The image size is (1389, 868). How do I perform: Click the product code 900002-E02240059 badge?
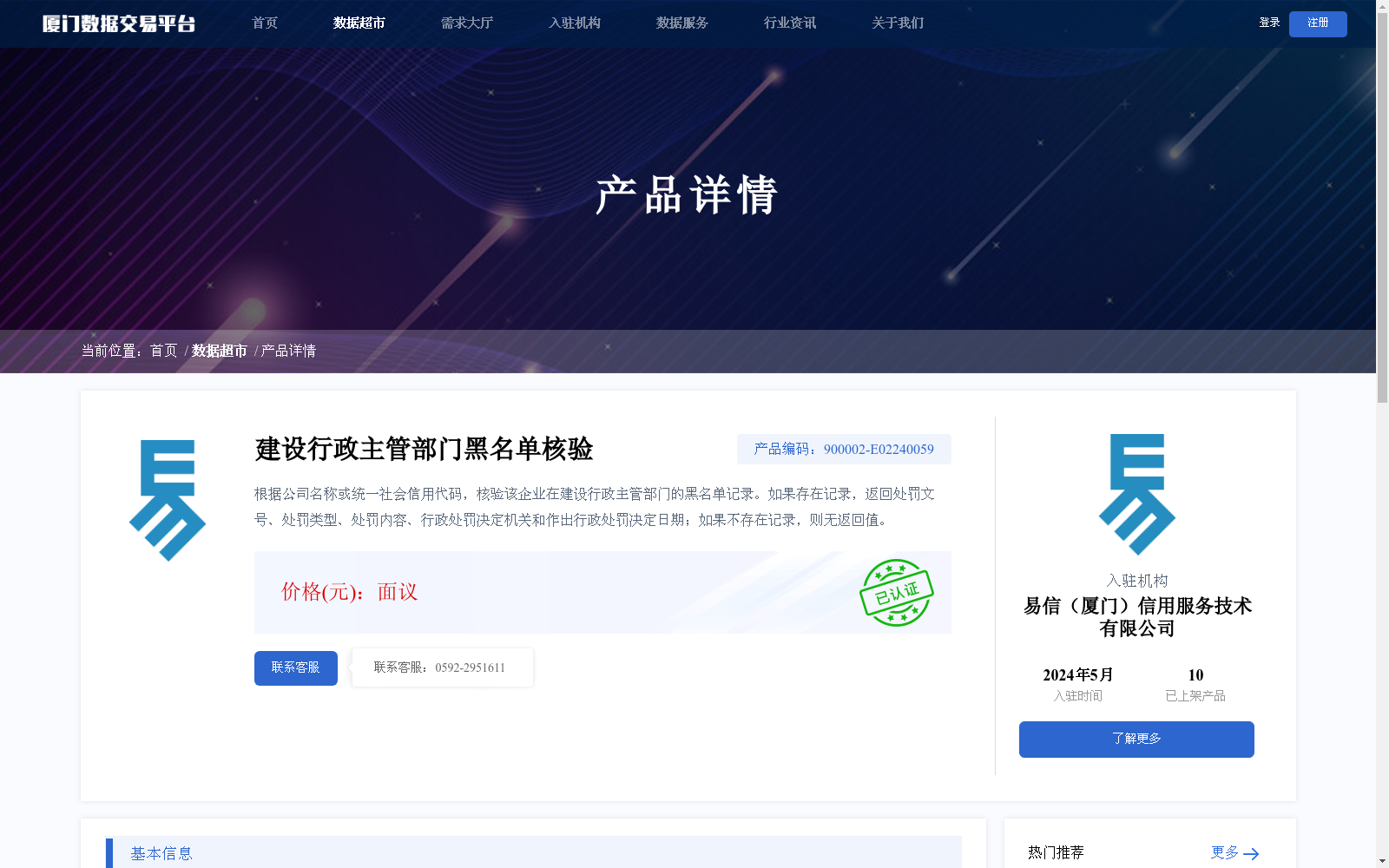pos(844,450)
